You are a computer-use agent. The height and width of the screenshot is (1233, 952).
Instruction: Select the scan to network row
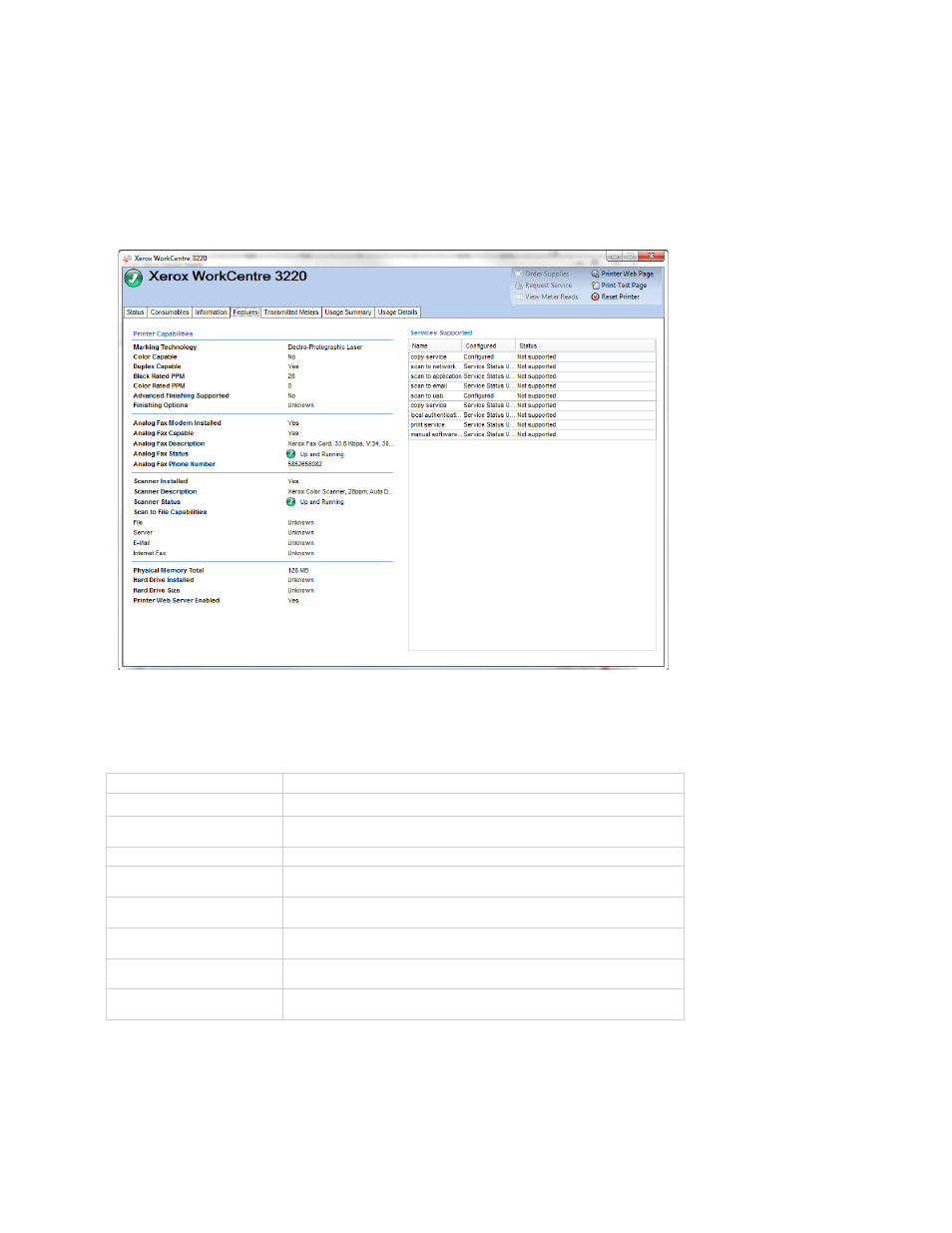[x=532, y=366]
